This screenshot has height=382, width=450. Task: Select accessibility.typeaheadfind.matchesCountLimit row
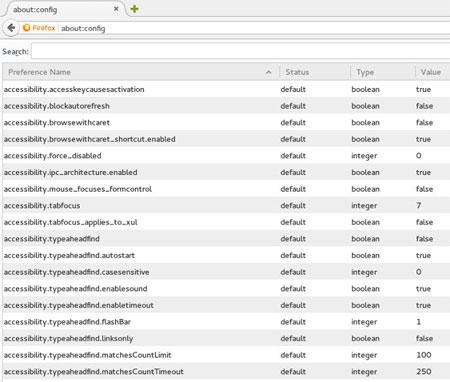[226, 355]
